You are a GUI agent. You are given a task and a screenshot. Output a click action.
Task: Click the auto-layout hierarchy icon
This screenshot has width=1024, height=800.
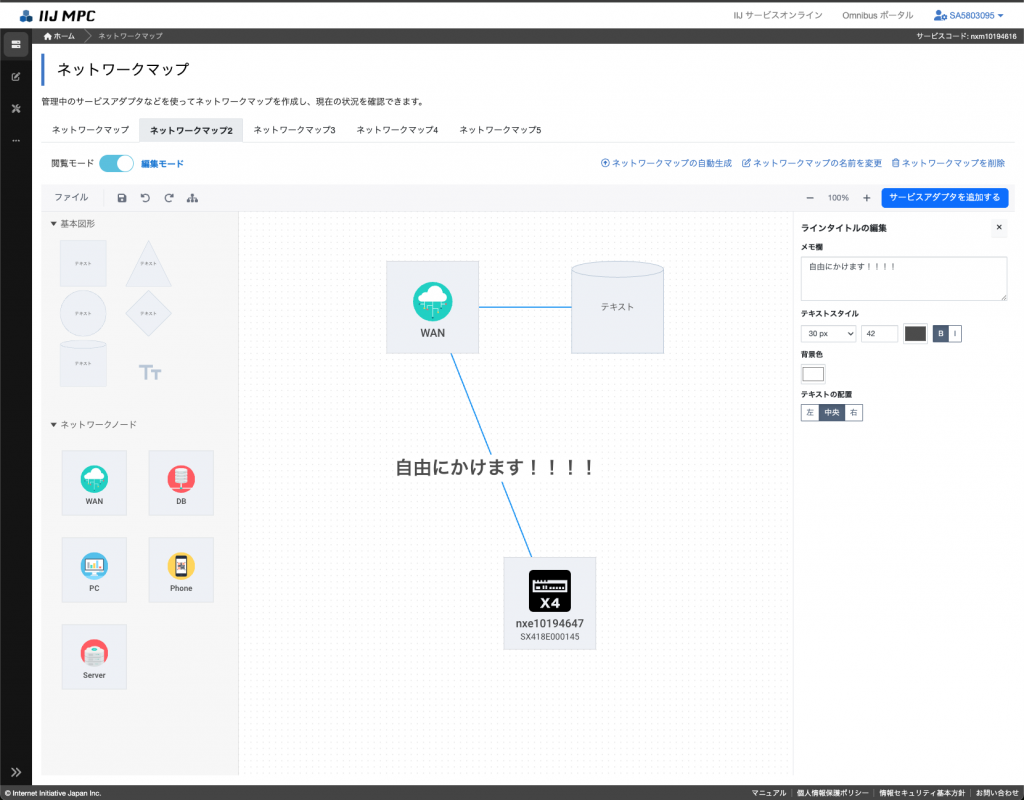[x=193, y=198]
